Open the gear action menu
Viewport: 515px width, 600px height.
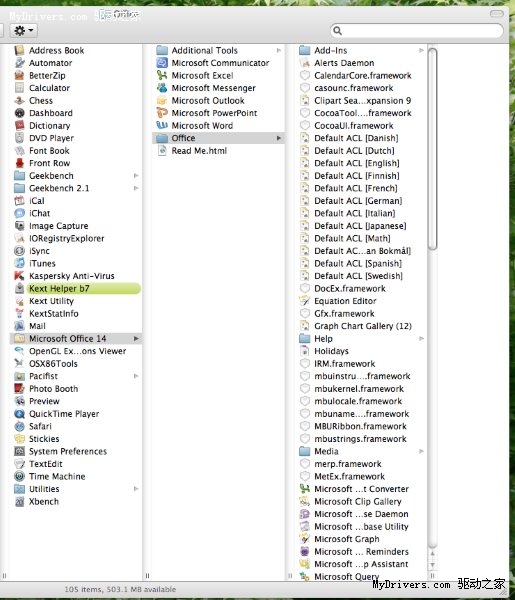coord(24,30)
